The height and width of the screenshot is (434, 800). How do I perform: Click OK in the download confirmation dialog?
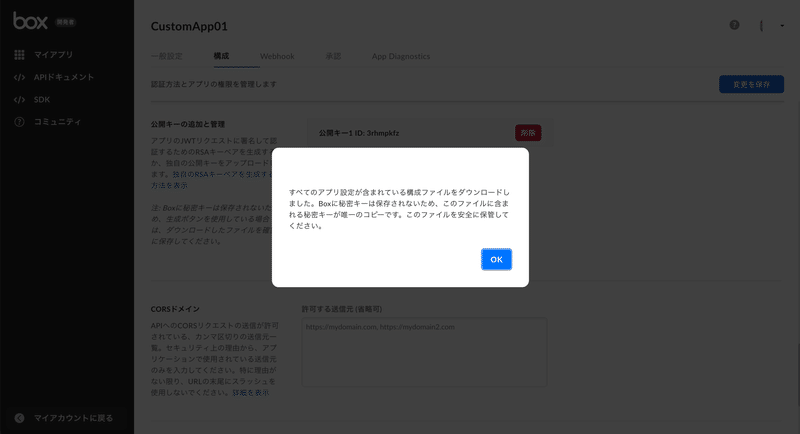point(496,259)
